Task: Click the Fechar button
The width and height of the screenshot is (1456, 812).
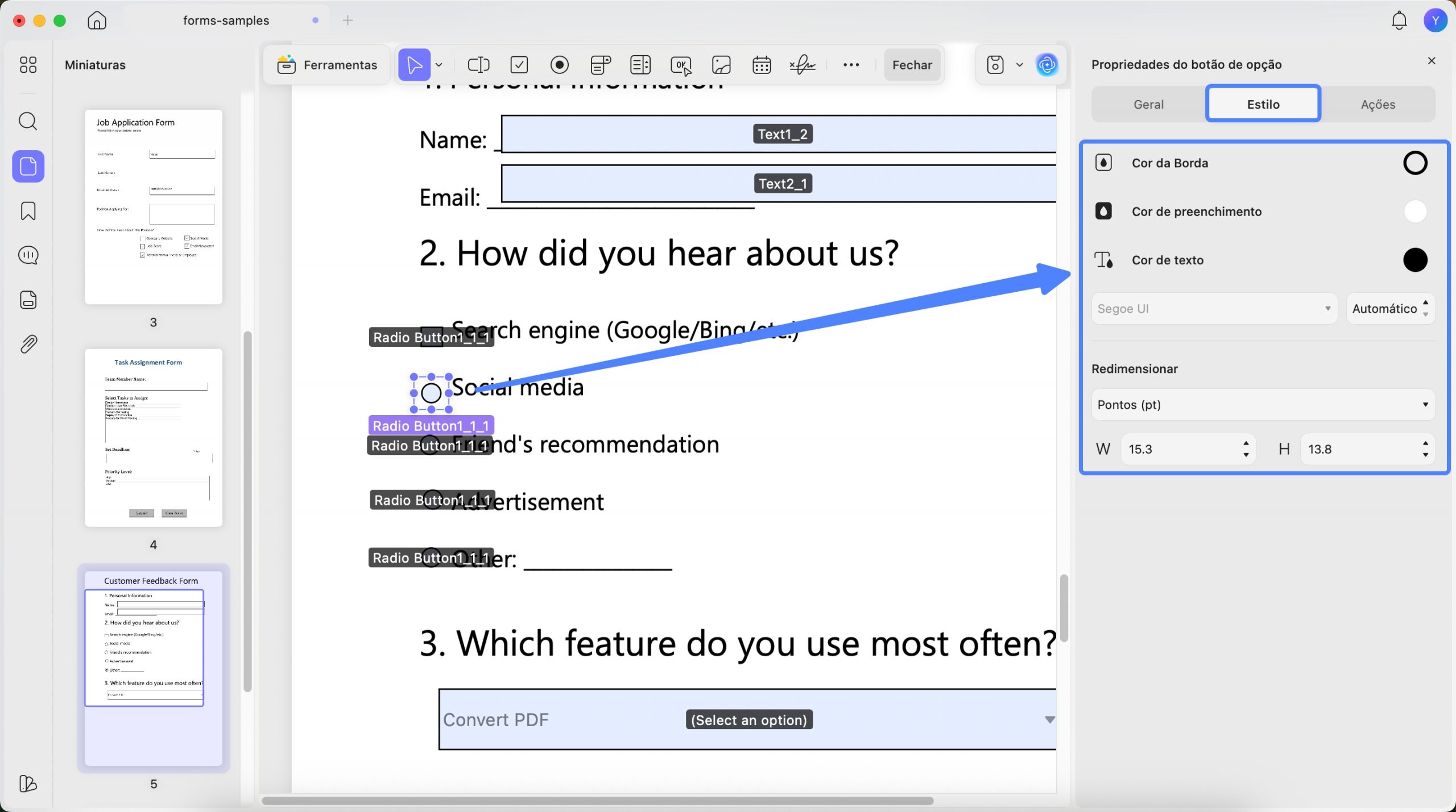Action: point(912,65)
